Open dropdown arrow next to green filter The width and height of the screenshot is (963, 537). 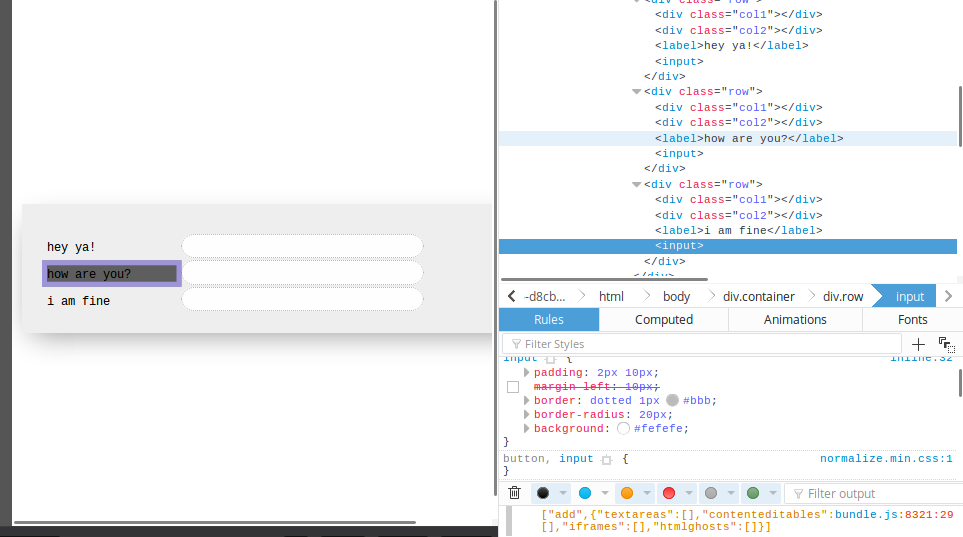pyautogui.click(x=773, y=493)
